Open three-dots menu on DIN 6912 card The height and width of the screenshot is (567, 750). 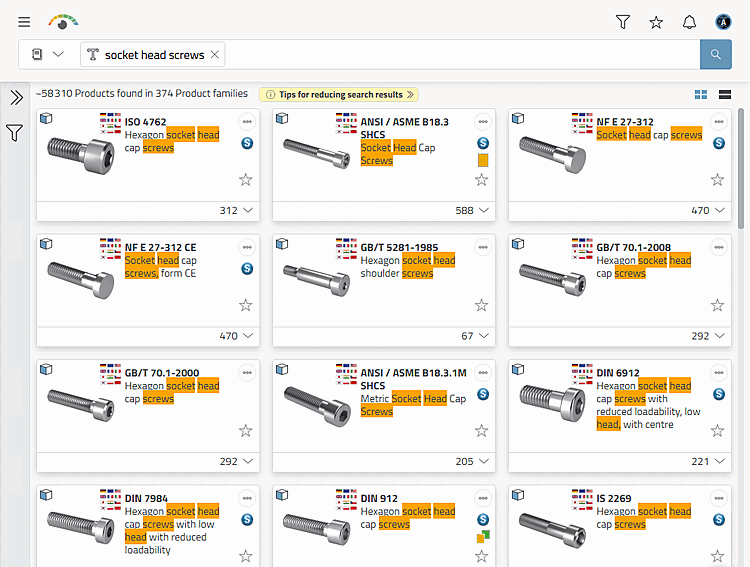click(x=718, y=373)
